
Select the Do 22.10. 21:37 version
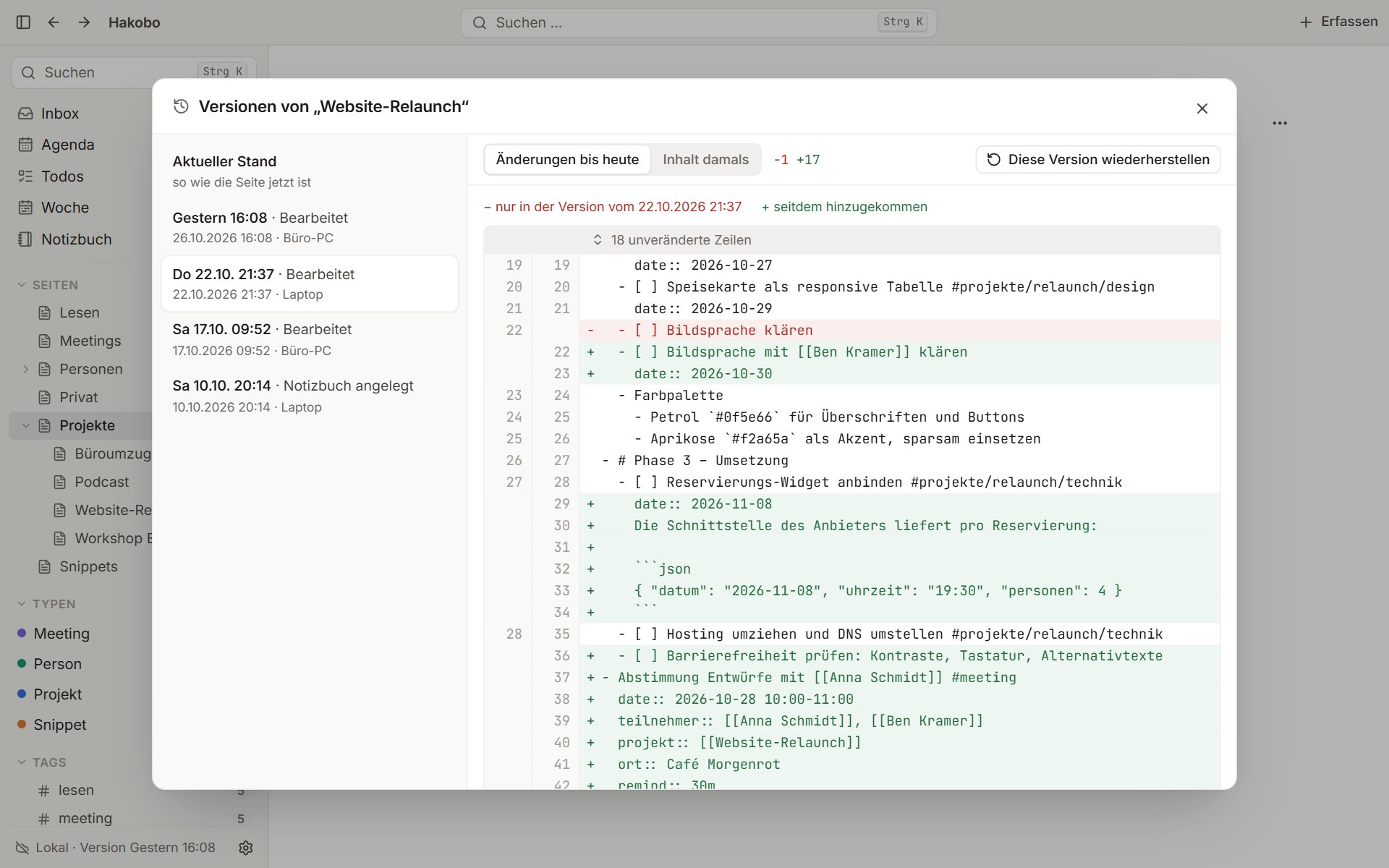point(310,284)
